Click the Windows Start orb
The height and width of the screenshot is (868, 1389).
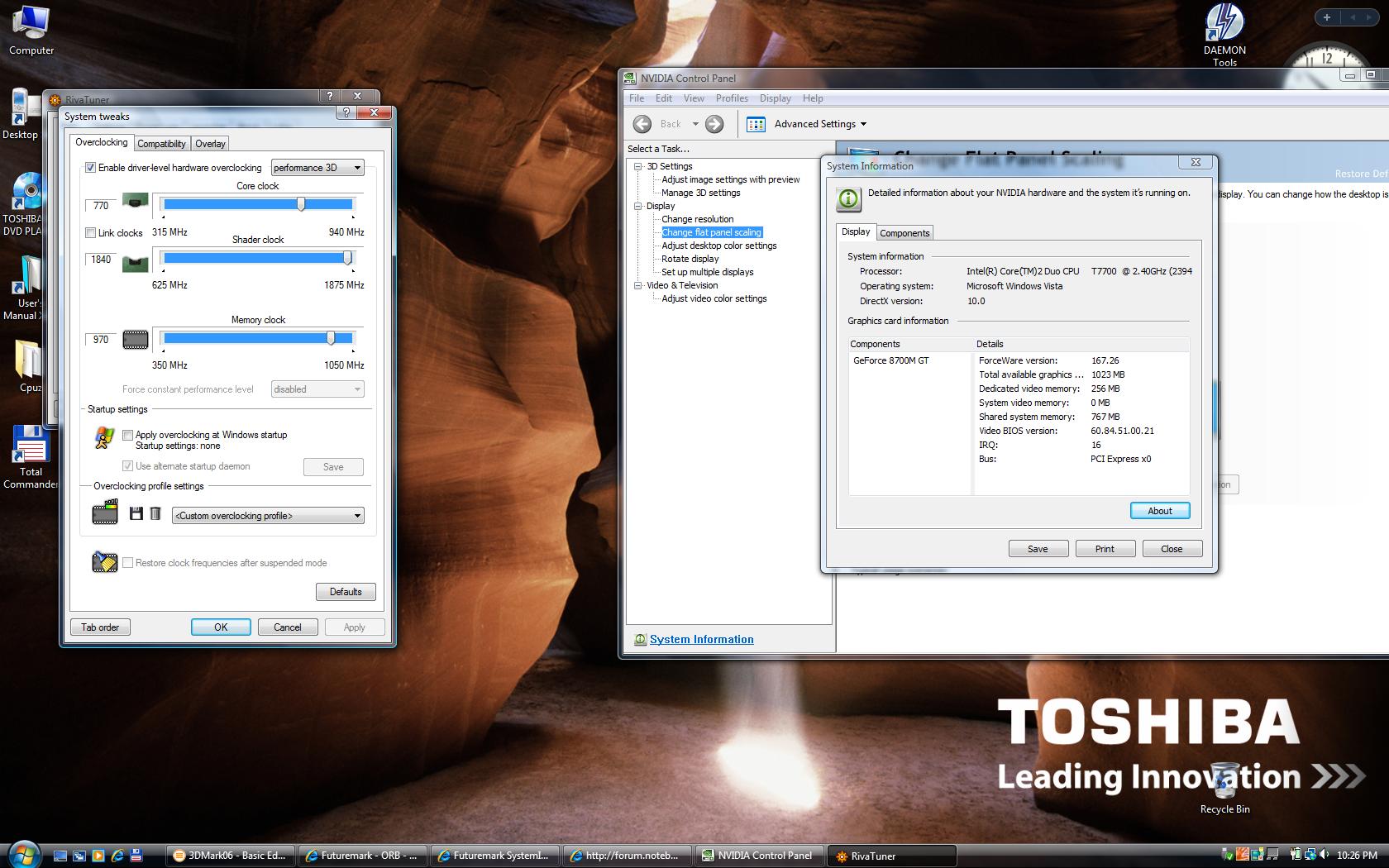click(23, 855)
